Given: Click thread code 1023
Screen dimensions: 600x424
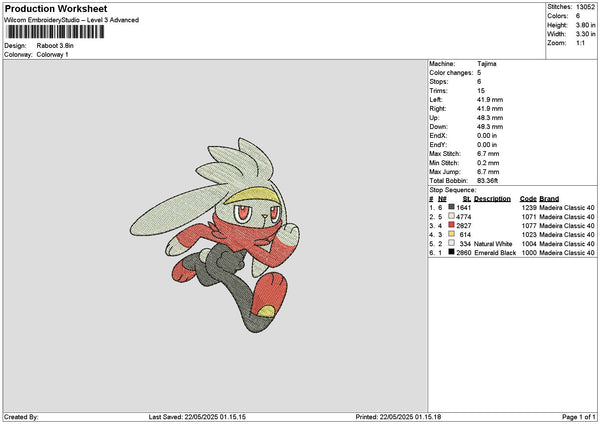Looking at the screenshot, I should click(529, 235).
